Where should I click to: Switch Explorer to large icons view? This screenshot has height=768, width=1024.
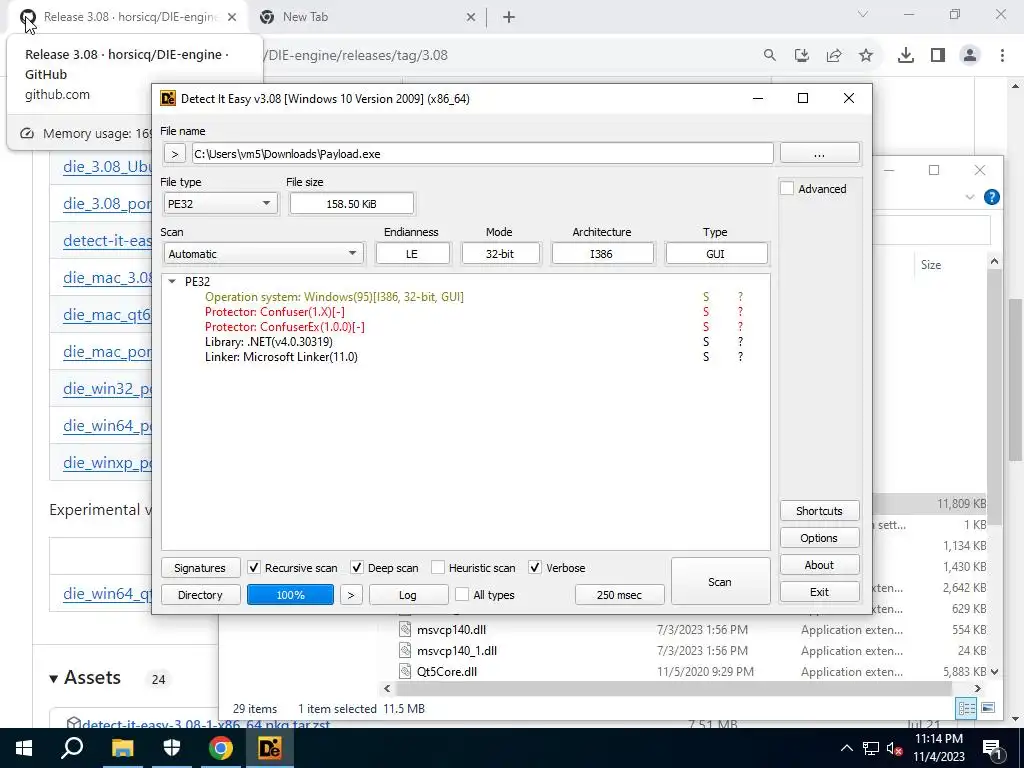coord(988,709)
